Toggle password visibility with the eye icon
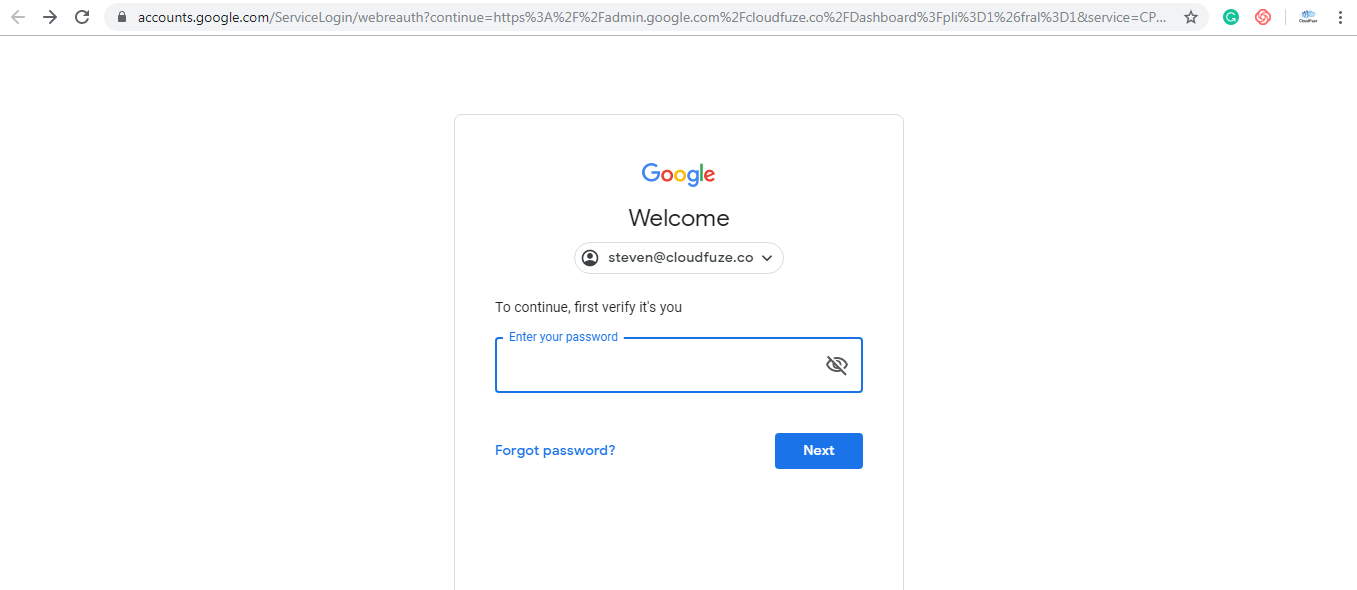This screenshot has width=1357, height=590. click(836, 365)
